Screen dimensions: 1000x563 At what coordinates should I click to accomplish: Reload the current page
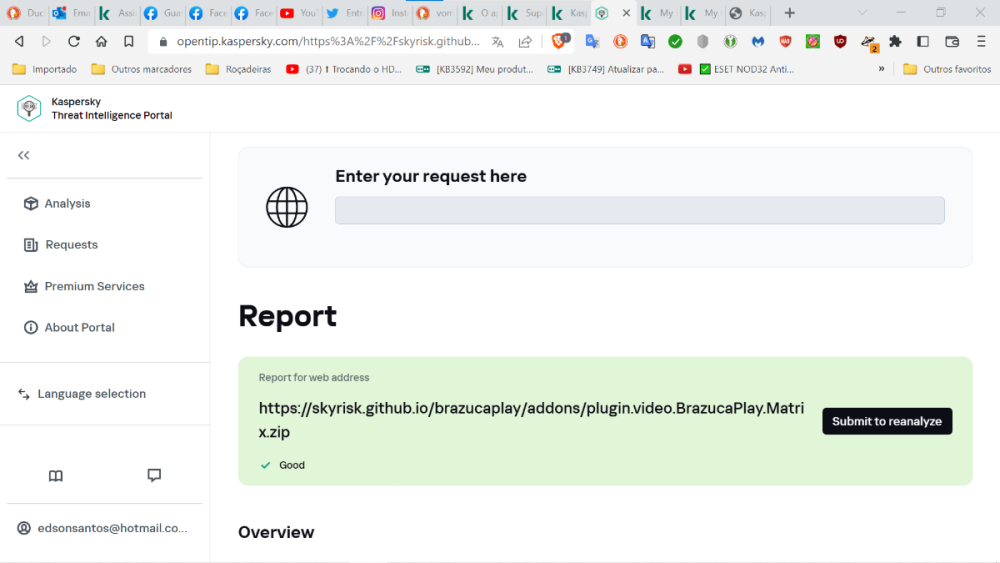pyautogui.click(x=73, y=41)
